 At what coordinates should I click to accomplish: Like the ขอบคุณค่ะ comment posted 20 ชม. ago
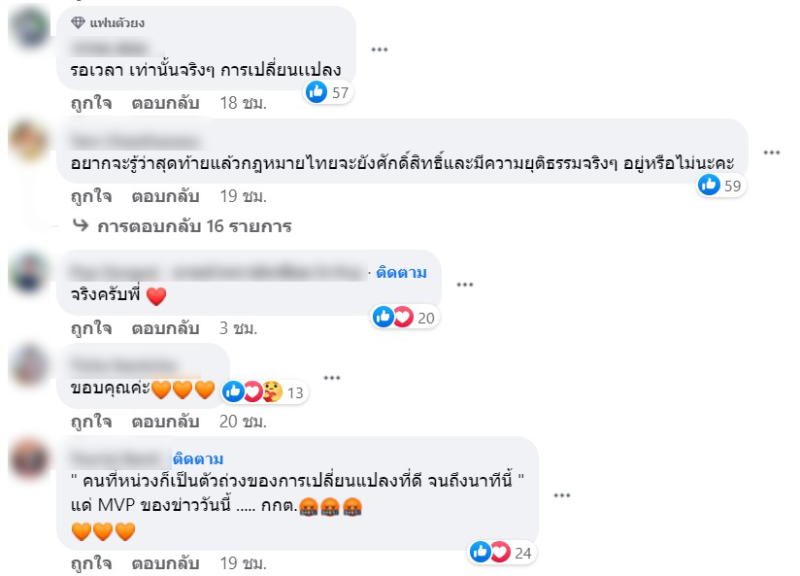pyautogui.click(x=91, y=421)
